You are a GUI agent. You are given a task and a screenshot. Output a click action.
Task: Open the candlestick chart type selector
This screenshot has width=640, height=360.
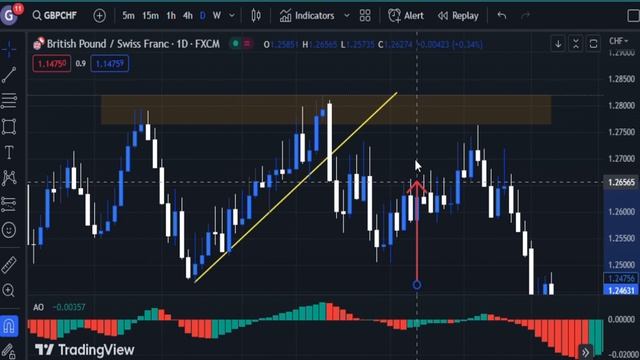tap(256, 16)
